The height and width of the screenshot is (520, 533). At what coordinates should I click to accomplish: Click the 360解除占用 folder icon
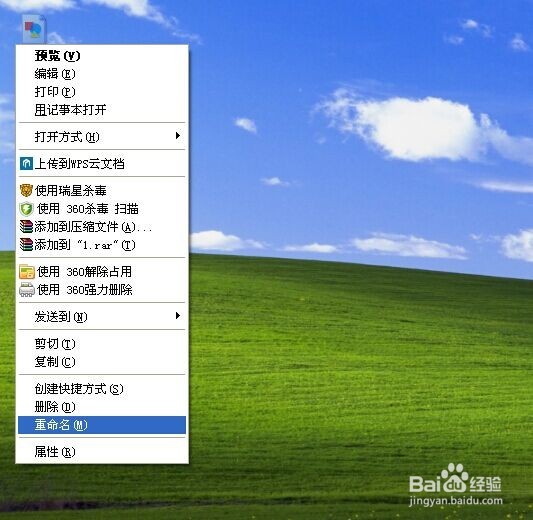coord(27,272)
